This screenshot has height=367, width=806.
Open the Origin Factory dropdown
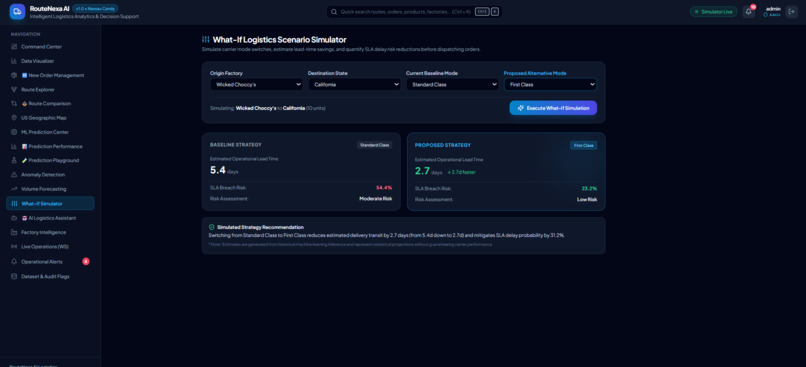pyautogui.click(x=257, y=84)
